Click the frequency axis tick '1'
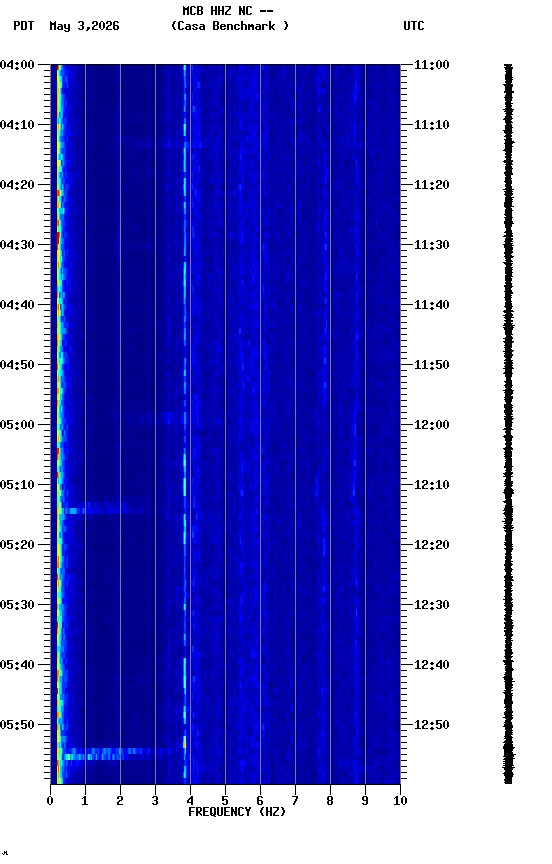552x864 pixels. [85, 801]
